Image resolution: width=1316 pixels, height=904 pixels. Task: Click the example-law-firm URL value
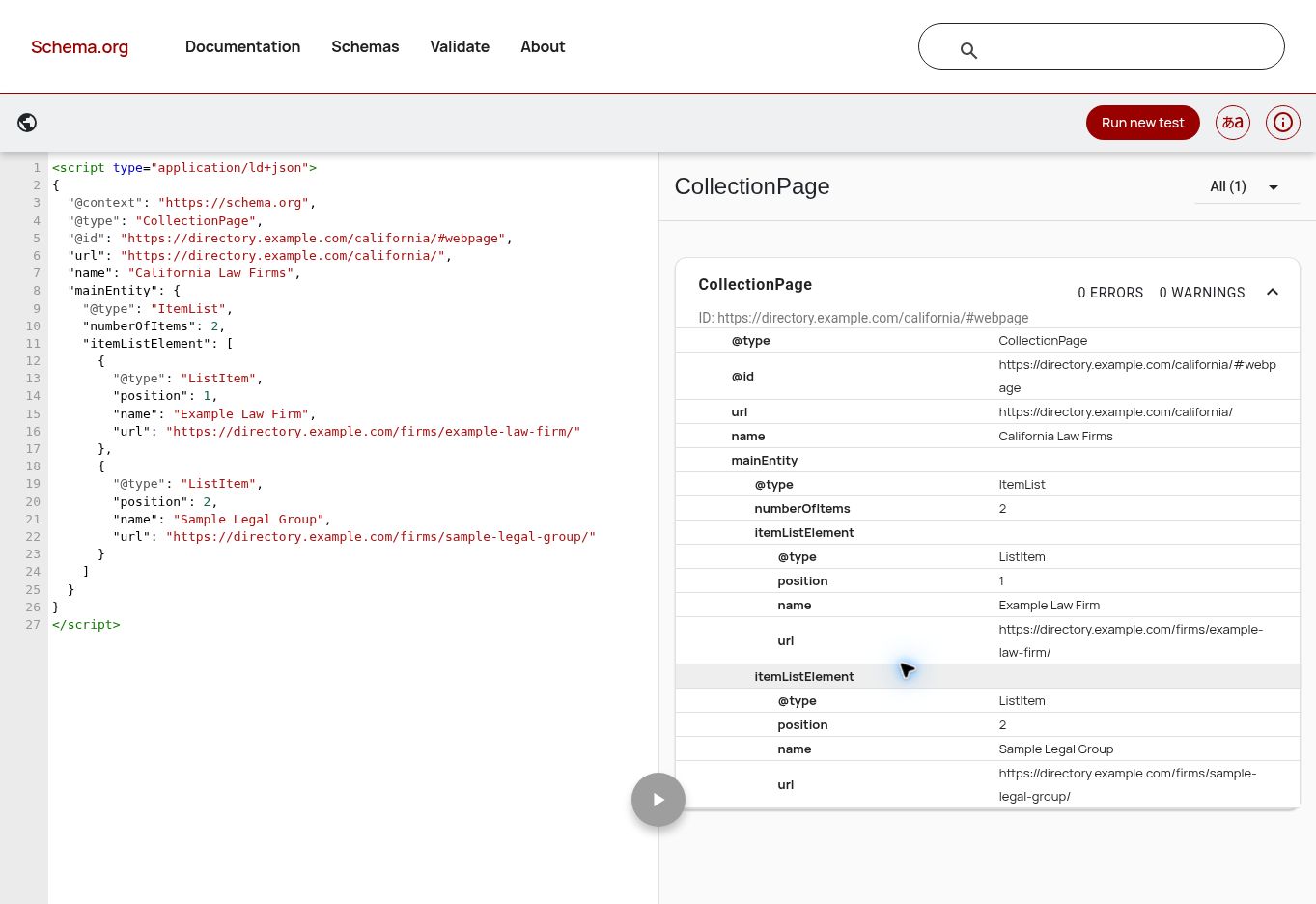coord(1131,640)
